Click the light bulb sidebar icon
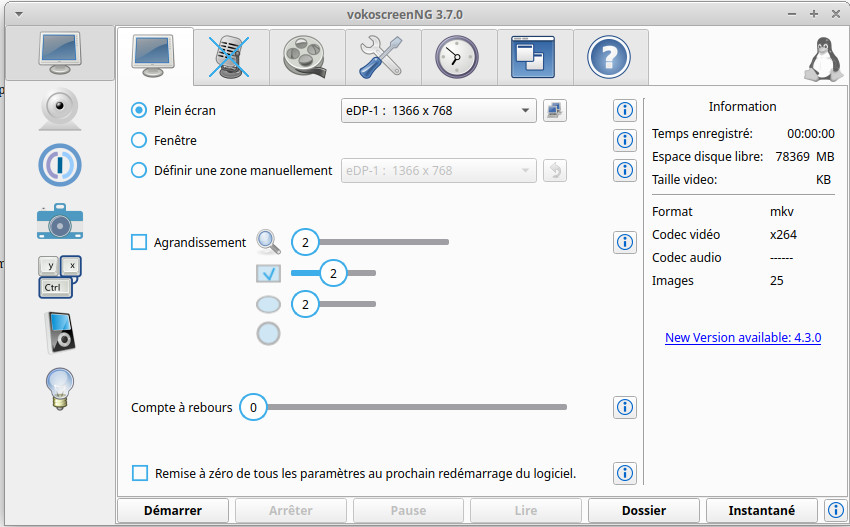This screenshot has height=527, width=850. pyautogui.click(x=59, y=388)
